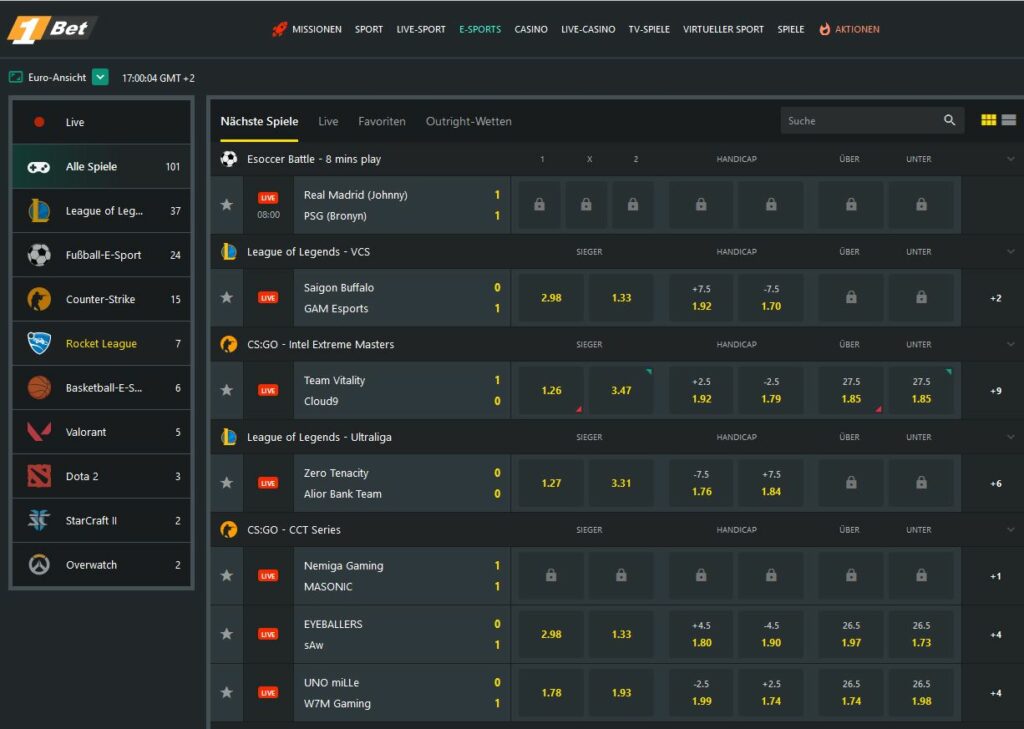Favorite EYEBALLERS vs sAw match

click(227, 634)
